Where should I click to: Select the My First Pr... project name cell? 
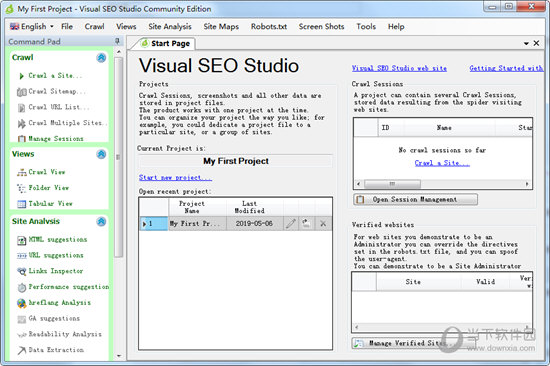coord(197,224)
